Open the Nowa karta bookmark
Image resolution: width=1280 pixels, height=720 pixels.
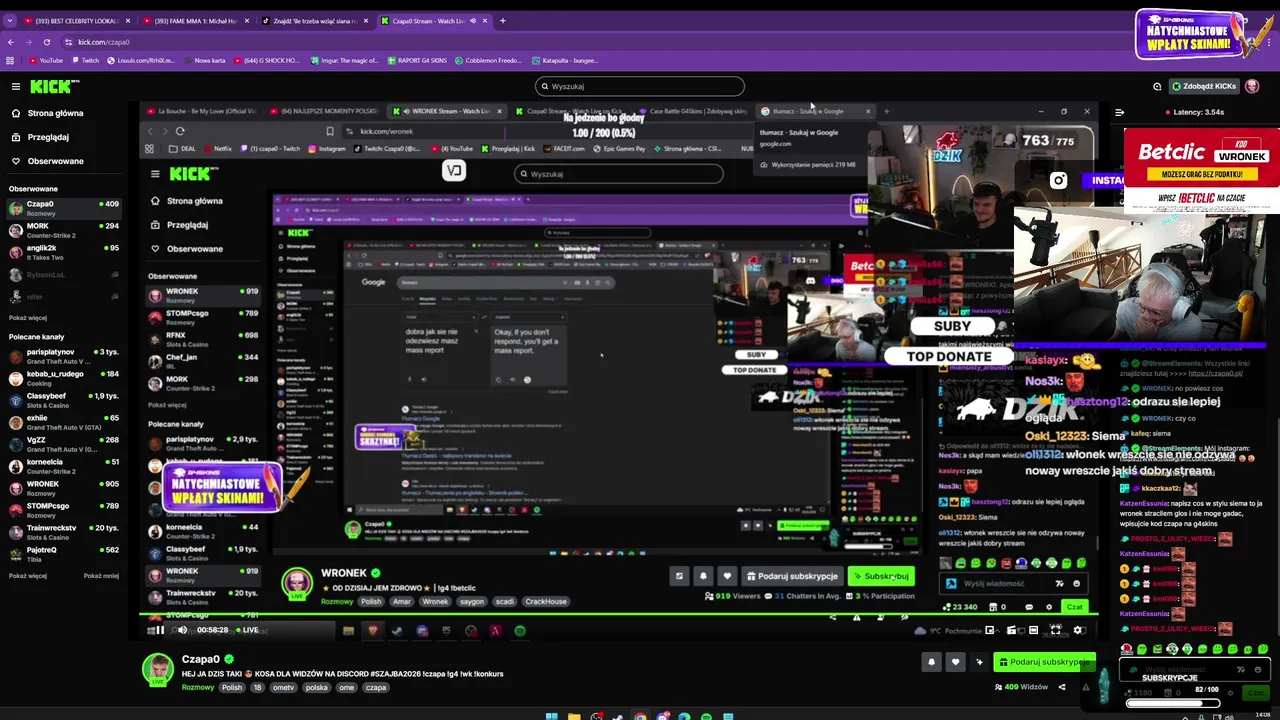click(205, 60)
